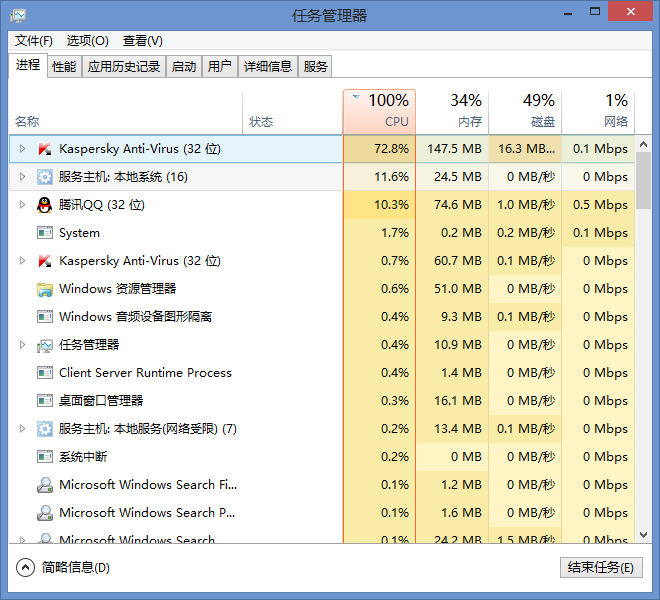The image size is (660, 600).
Task: Click the Windows 资源管理器 folder icon
Action: point(45,289)
